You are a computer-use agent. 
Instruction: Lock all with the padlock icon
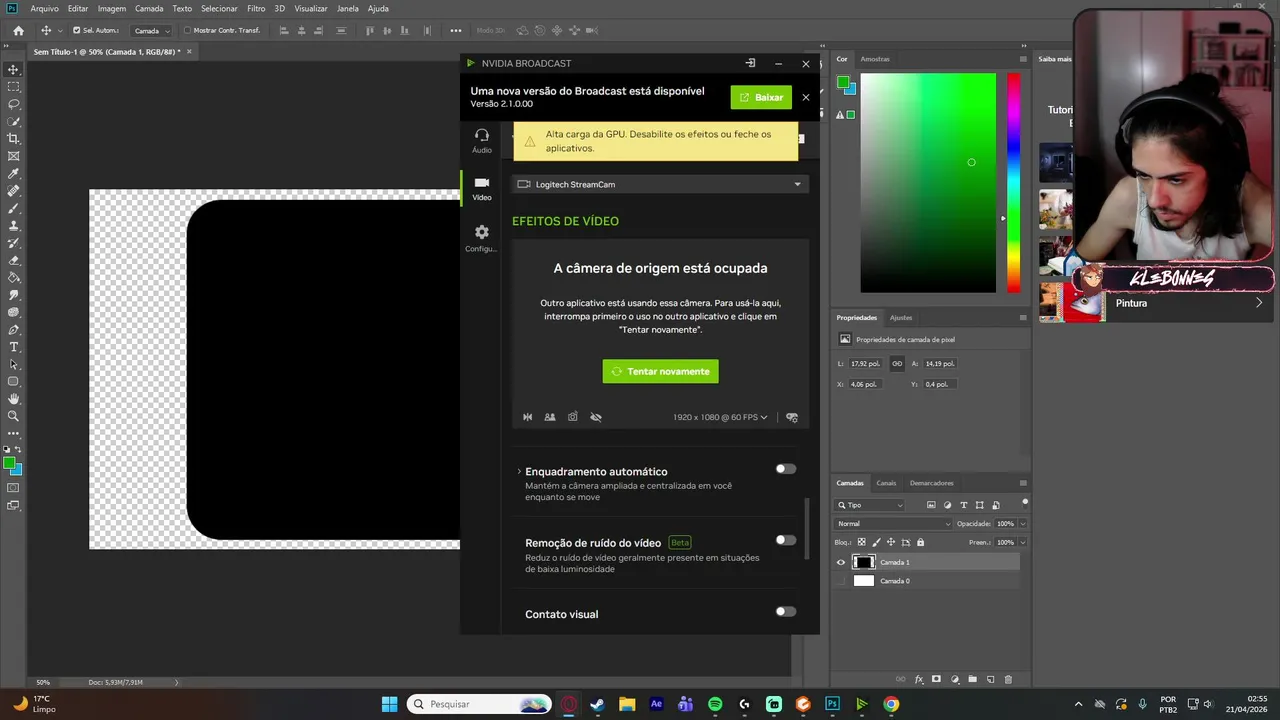click(x=921, y=542)
